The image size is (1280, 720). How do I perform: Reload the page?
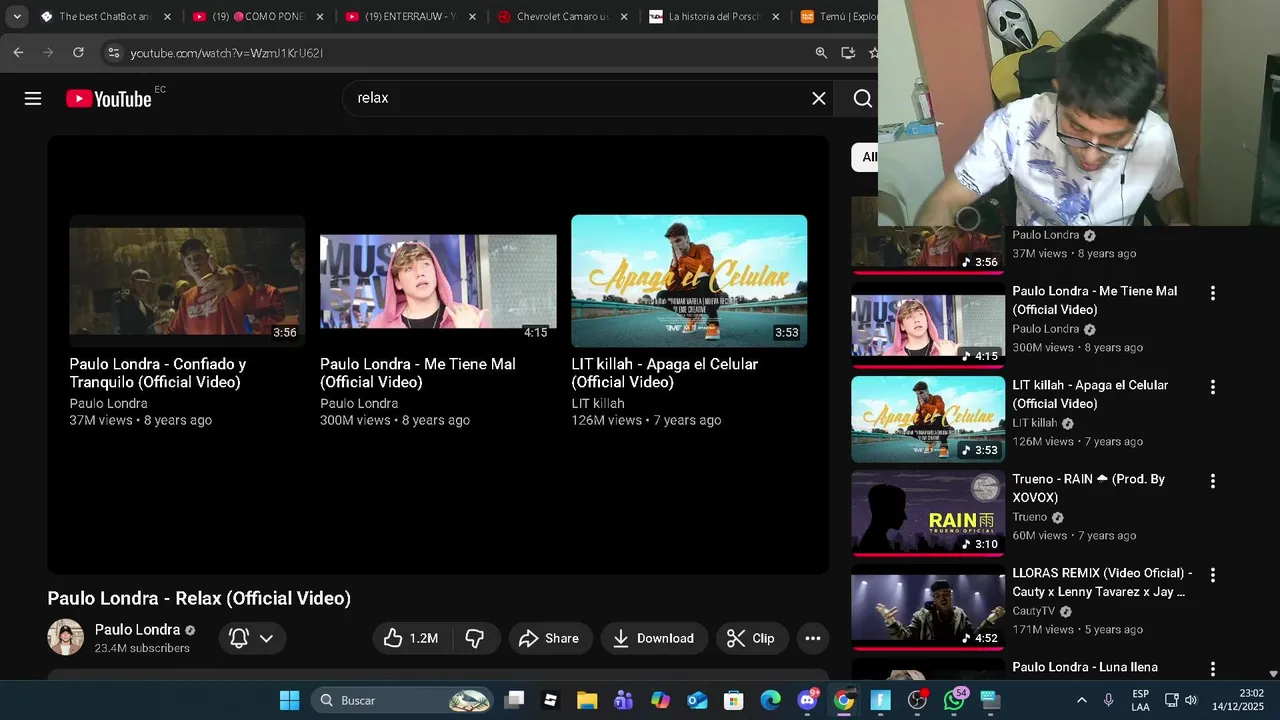coord(78,53)
